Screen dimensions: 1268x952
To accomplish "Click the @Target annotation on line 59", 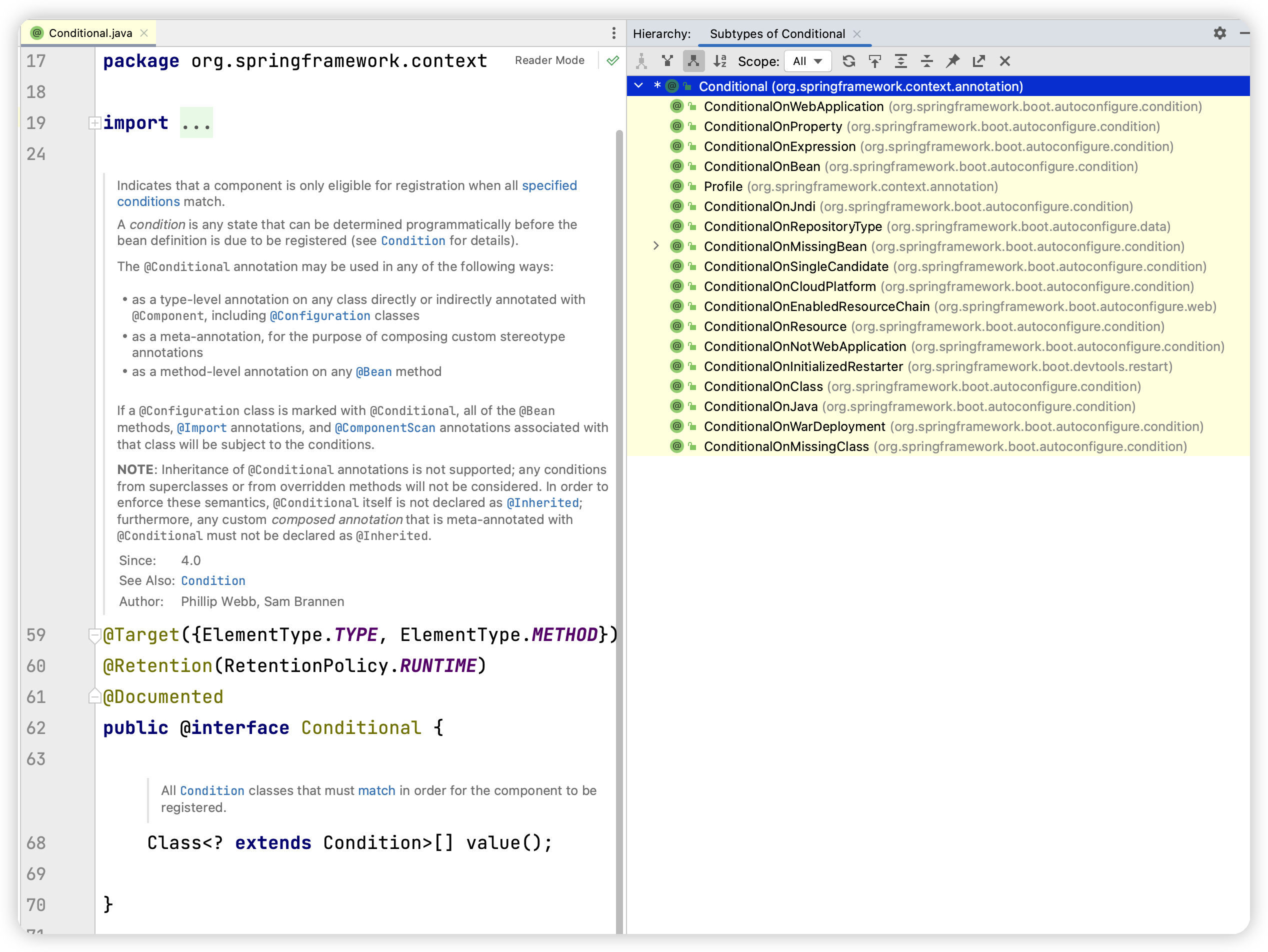I will coord(141,634).
